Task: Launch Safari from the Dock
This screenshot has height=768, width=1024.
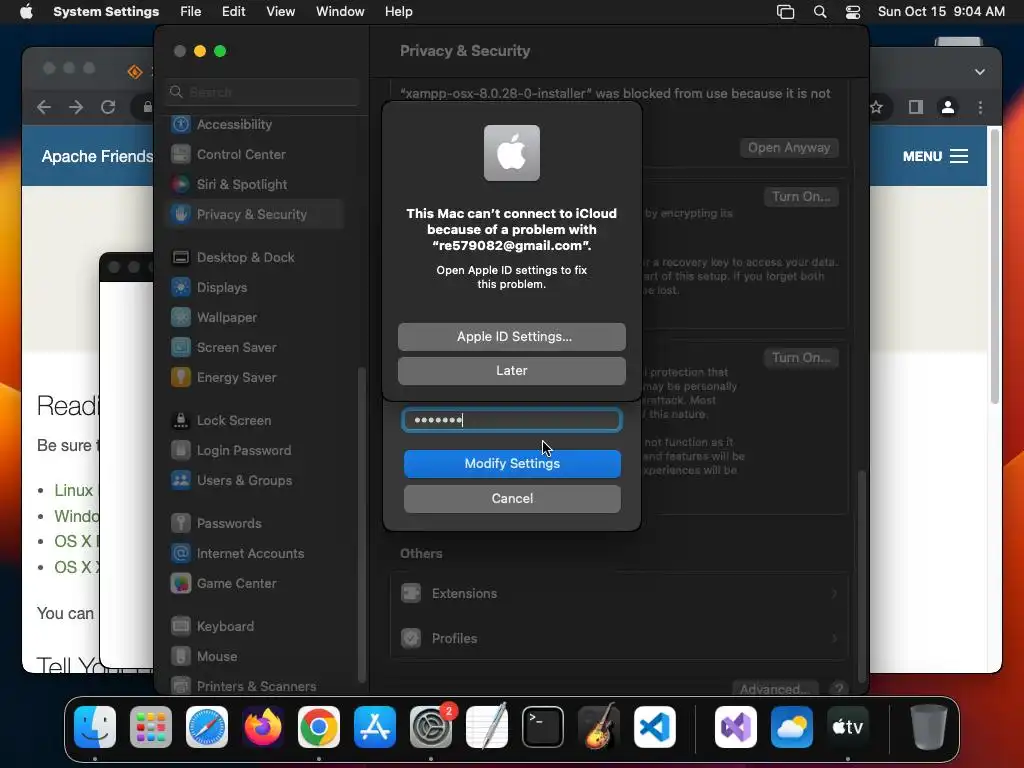Action: pos(207,727)
